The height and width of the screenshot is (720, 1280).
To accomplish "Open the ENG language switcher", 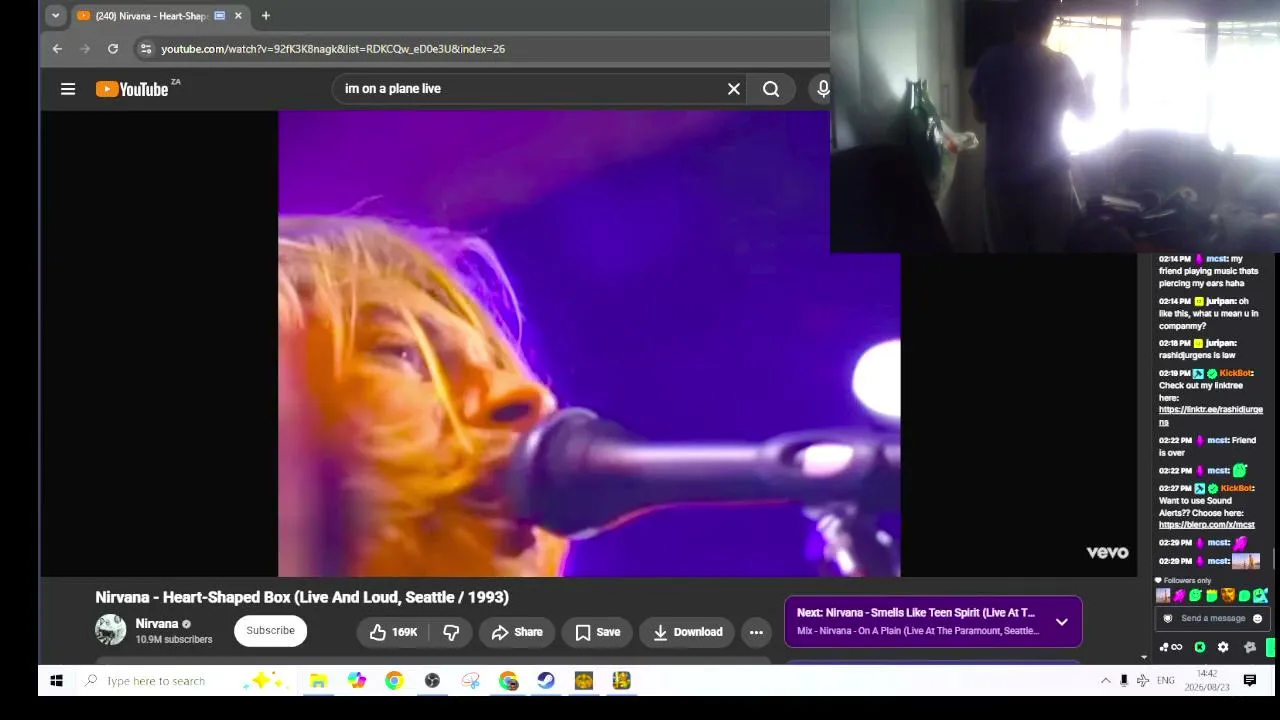I will [x=1166, y=681].
